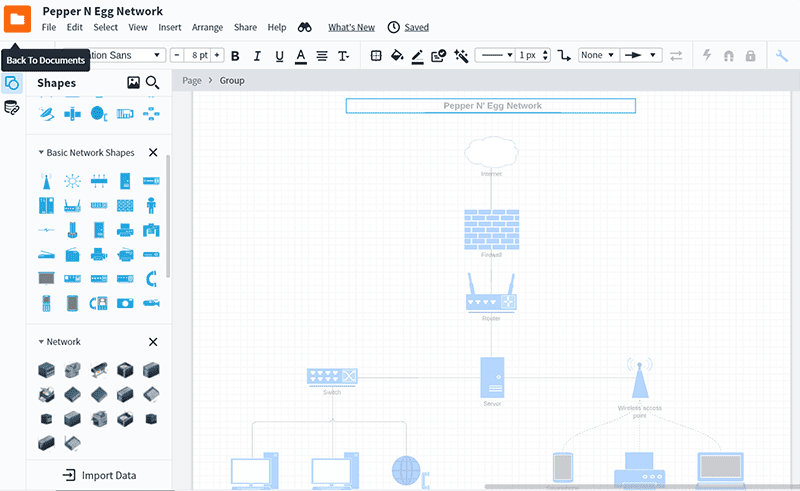Click the wrench settings icon
800x491 pixels.
782,56
